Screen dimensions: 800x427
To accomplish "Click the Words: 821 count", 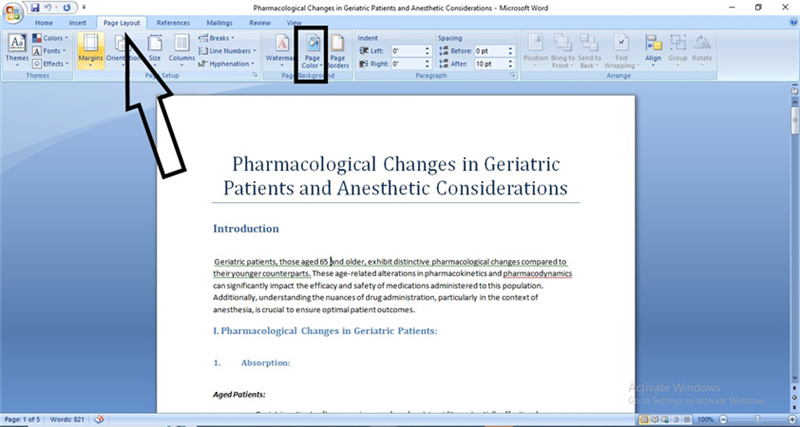I will coord(67,419).
